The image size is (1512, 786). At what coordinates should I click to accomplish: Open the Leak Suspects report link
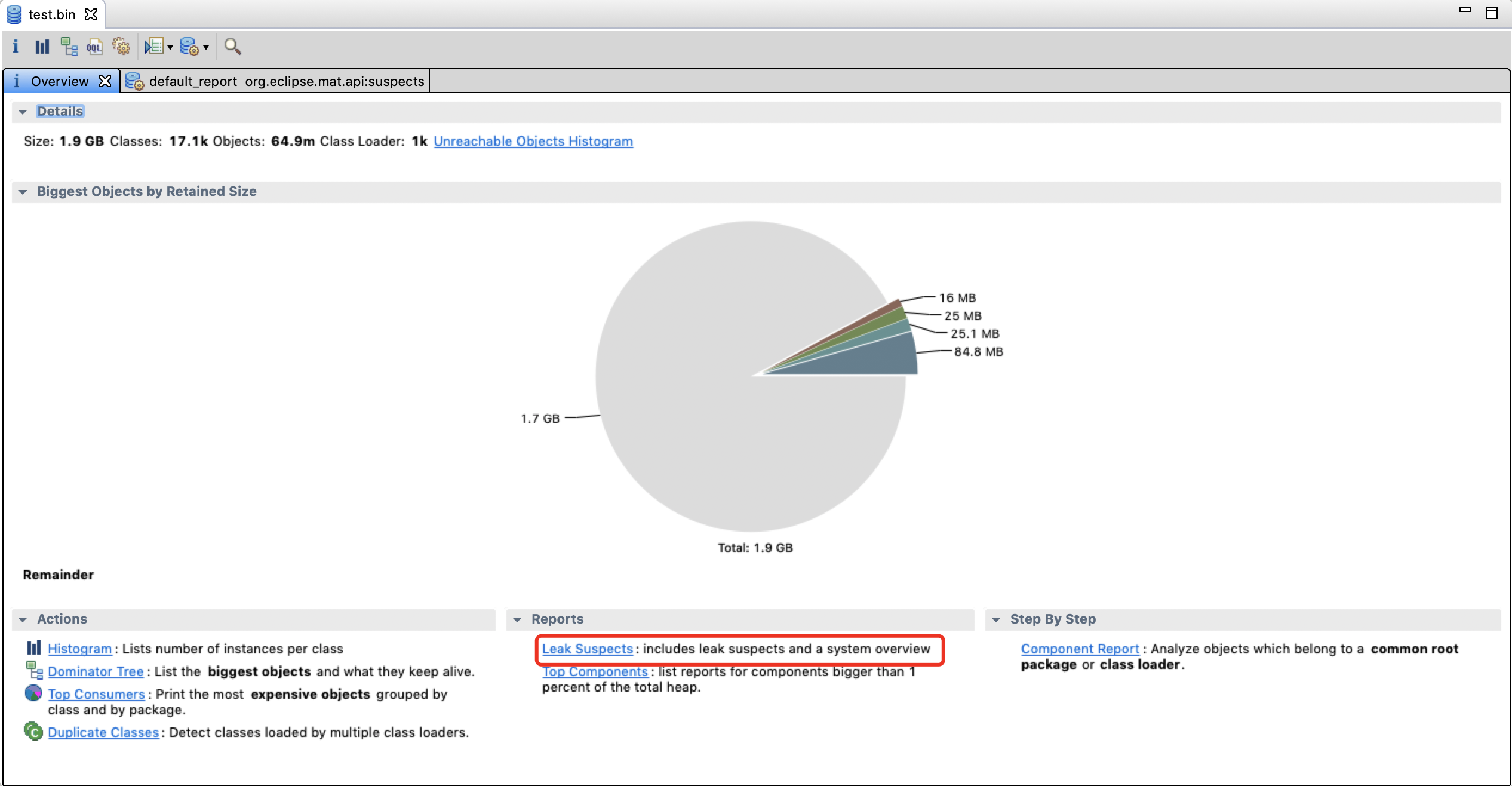[x=587, y=649]
